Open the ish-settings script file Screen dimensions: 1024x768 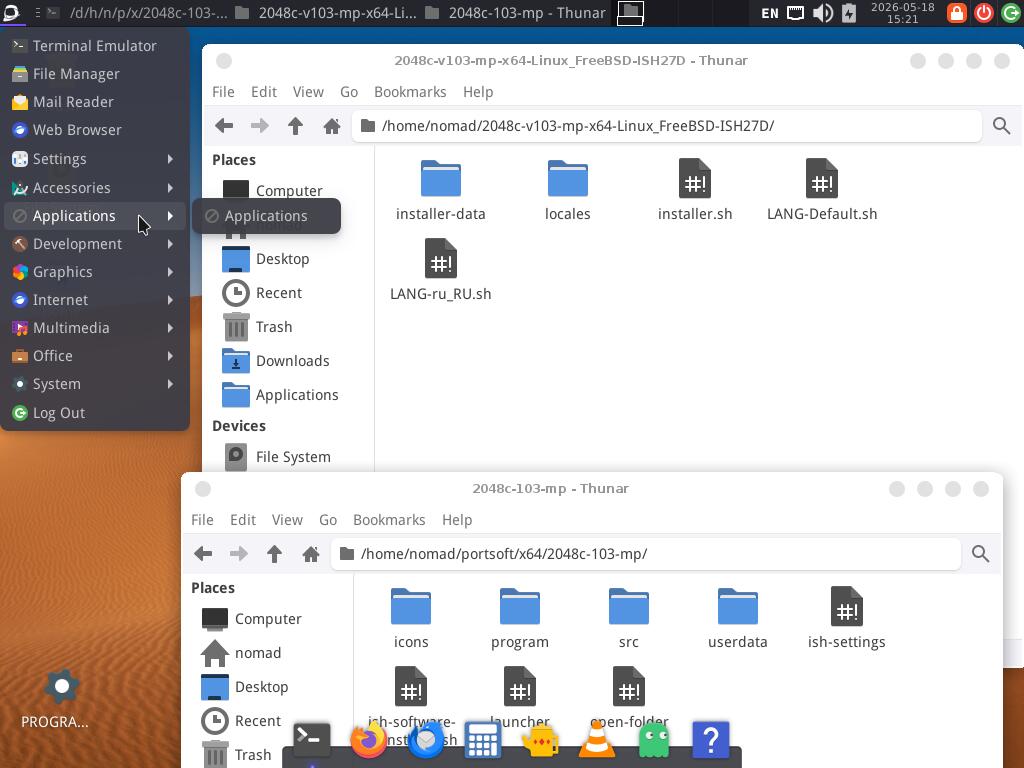pos(846,617)
